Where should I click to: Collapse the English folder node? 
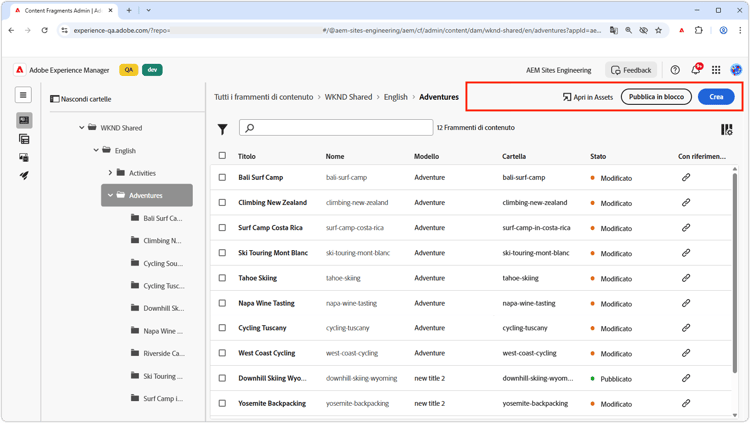pos(96,151)
